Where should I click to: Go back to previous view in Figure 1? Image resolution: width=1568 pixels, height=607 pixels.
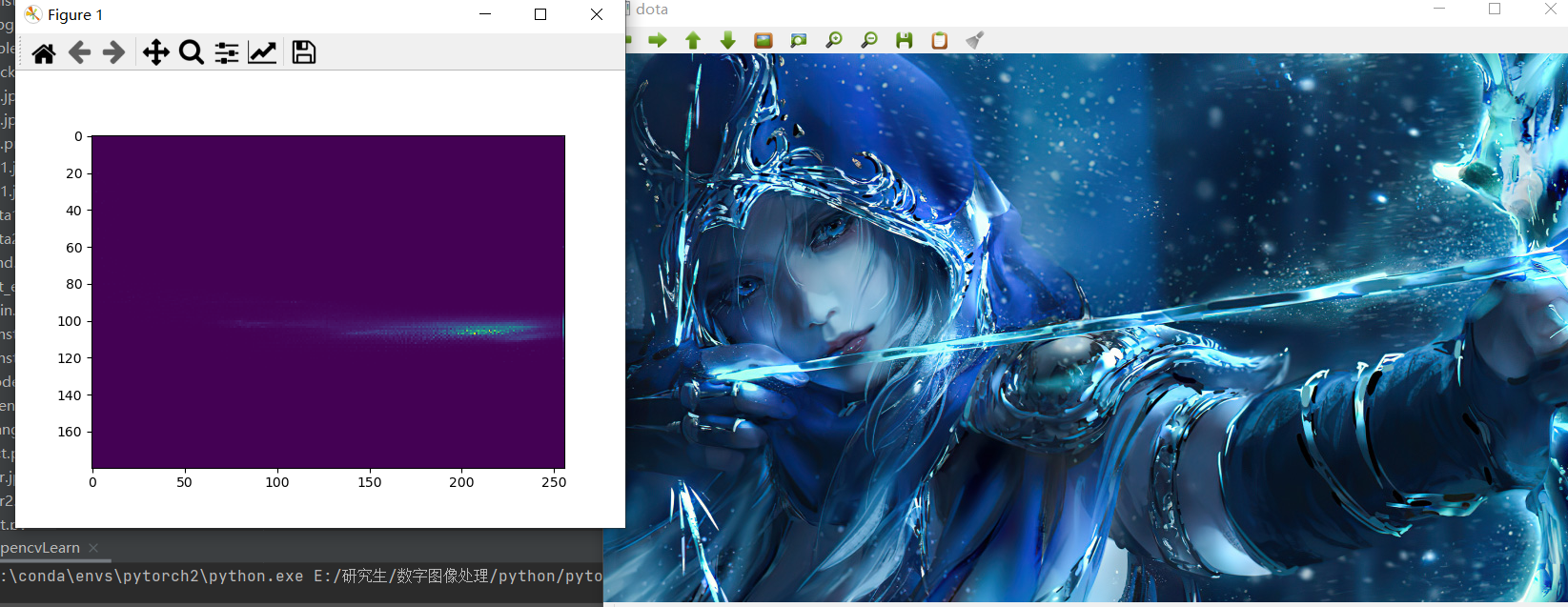pyautogui.click(x=79, y=52)
